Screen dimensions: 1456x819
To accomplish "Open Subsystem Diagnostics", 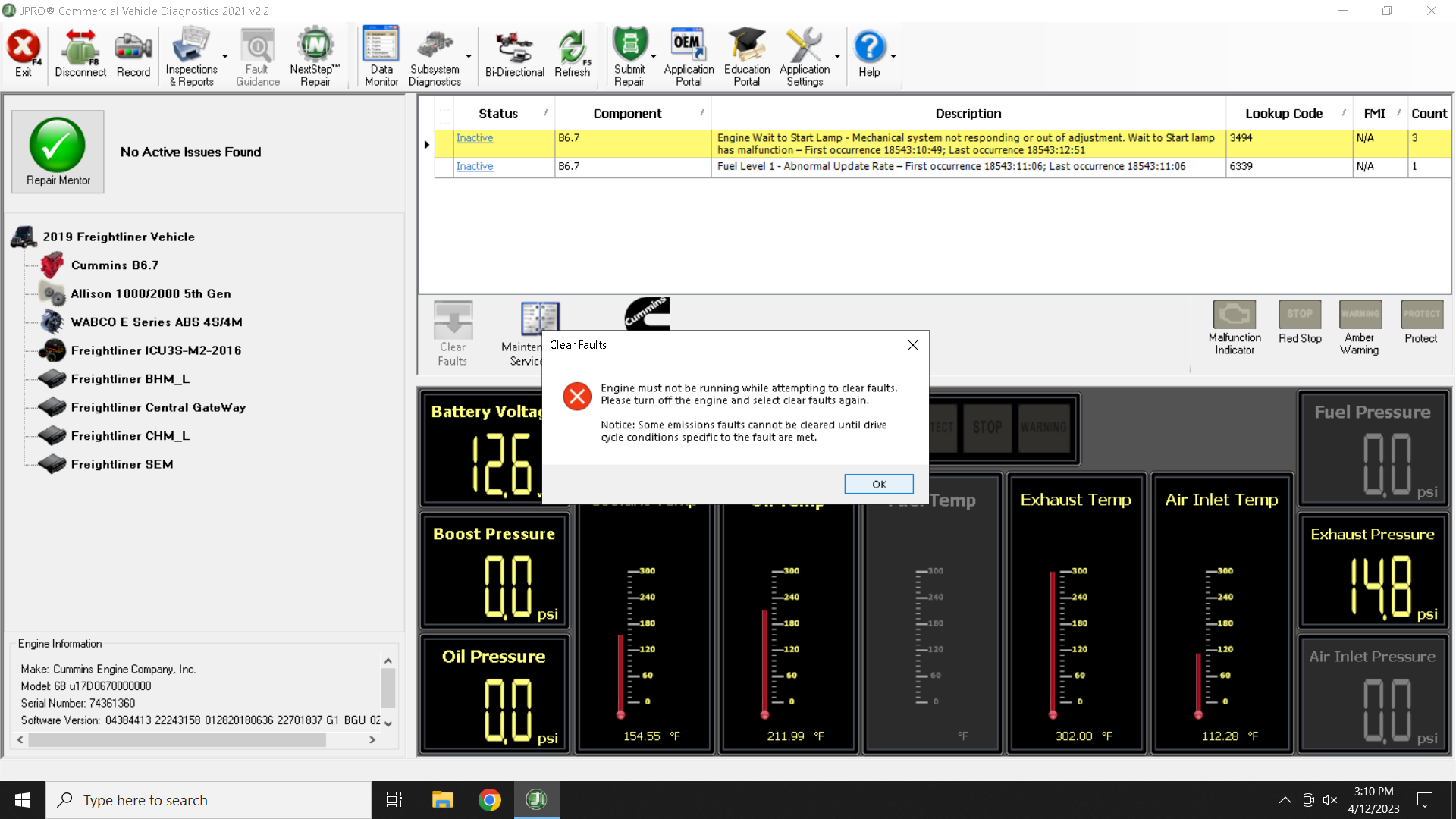I will (x=435, y=57).
